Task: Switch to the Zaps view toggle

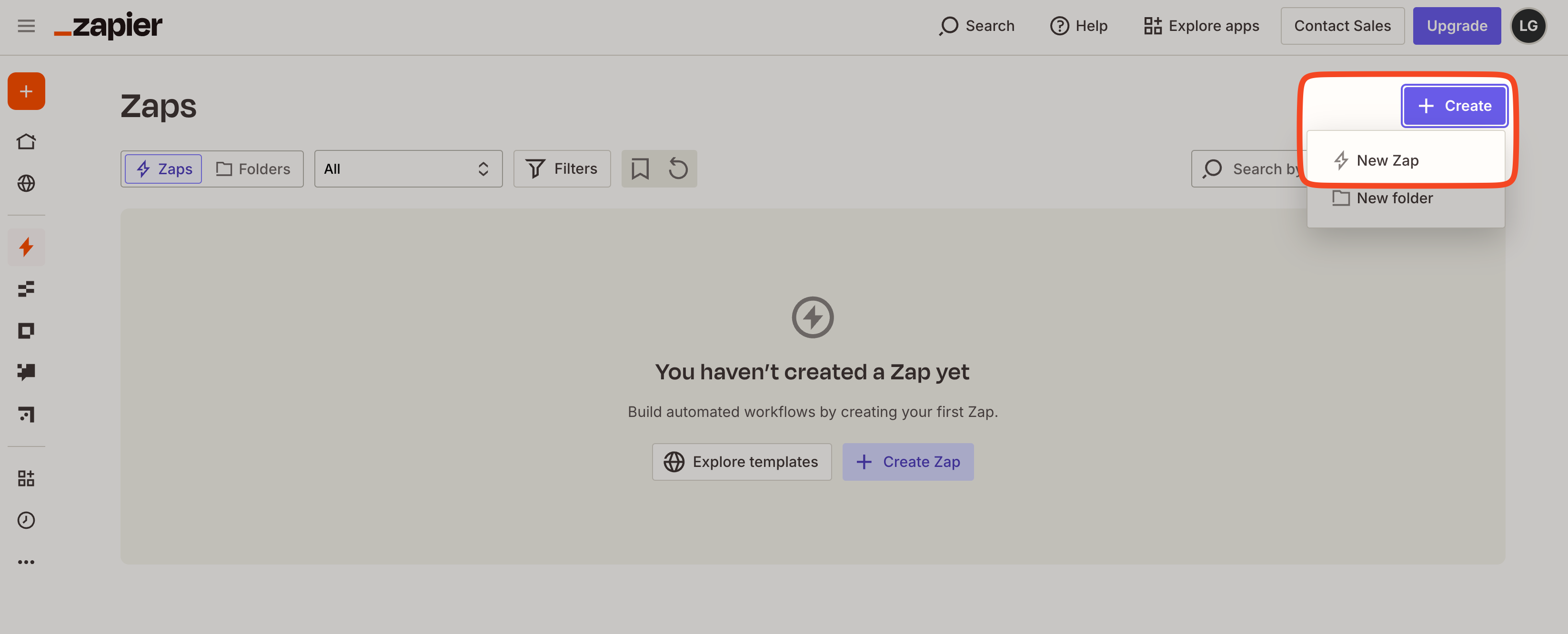Action: tap(164, 168)
